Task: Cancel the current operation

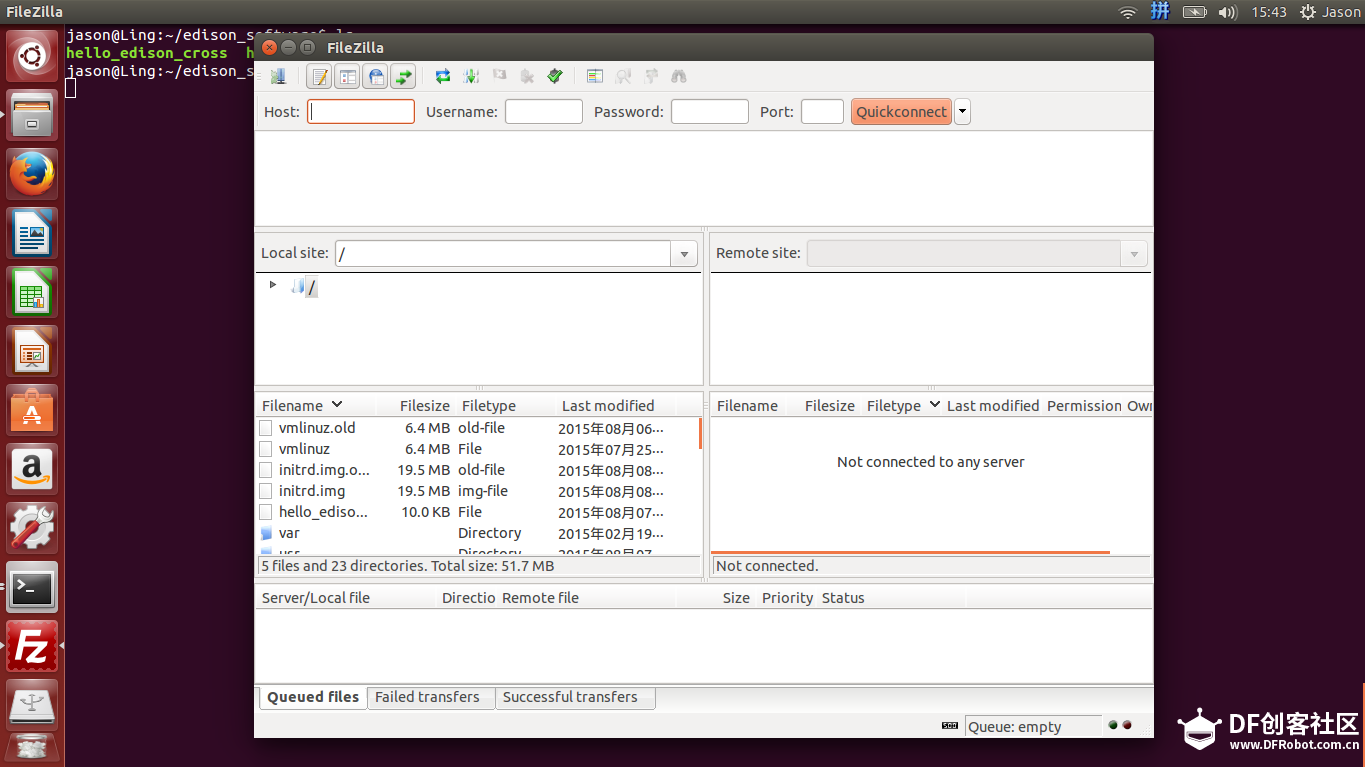Action: 499,76
